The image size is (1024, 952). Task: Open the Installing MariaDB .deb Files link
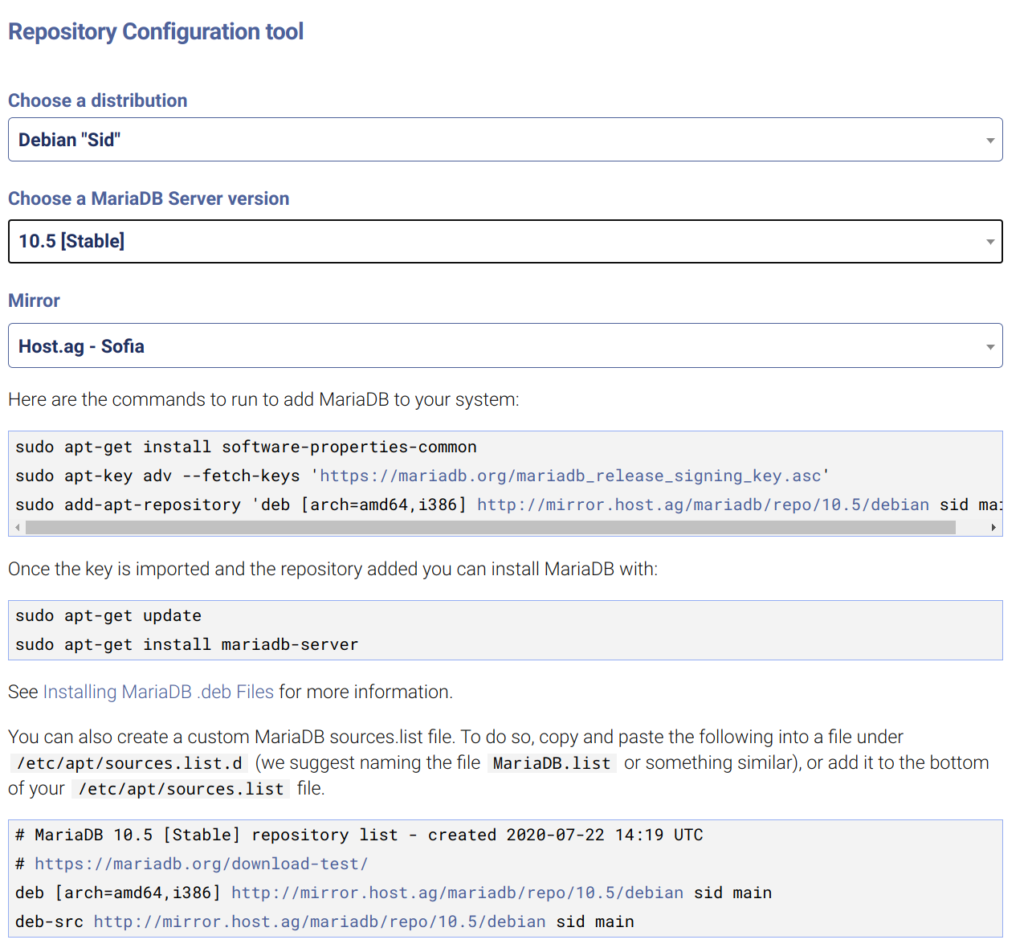coord(158,691)
